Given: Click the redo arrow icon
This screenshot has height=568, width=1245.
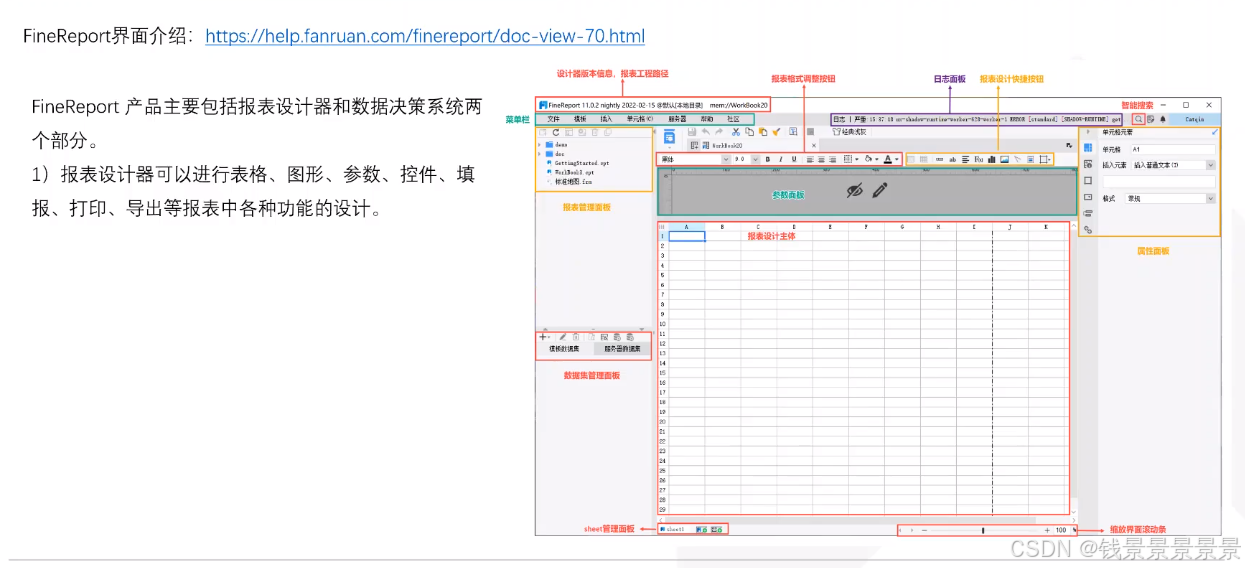Looking at the screenshot, I should 718,132.
